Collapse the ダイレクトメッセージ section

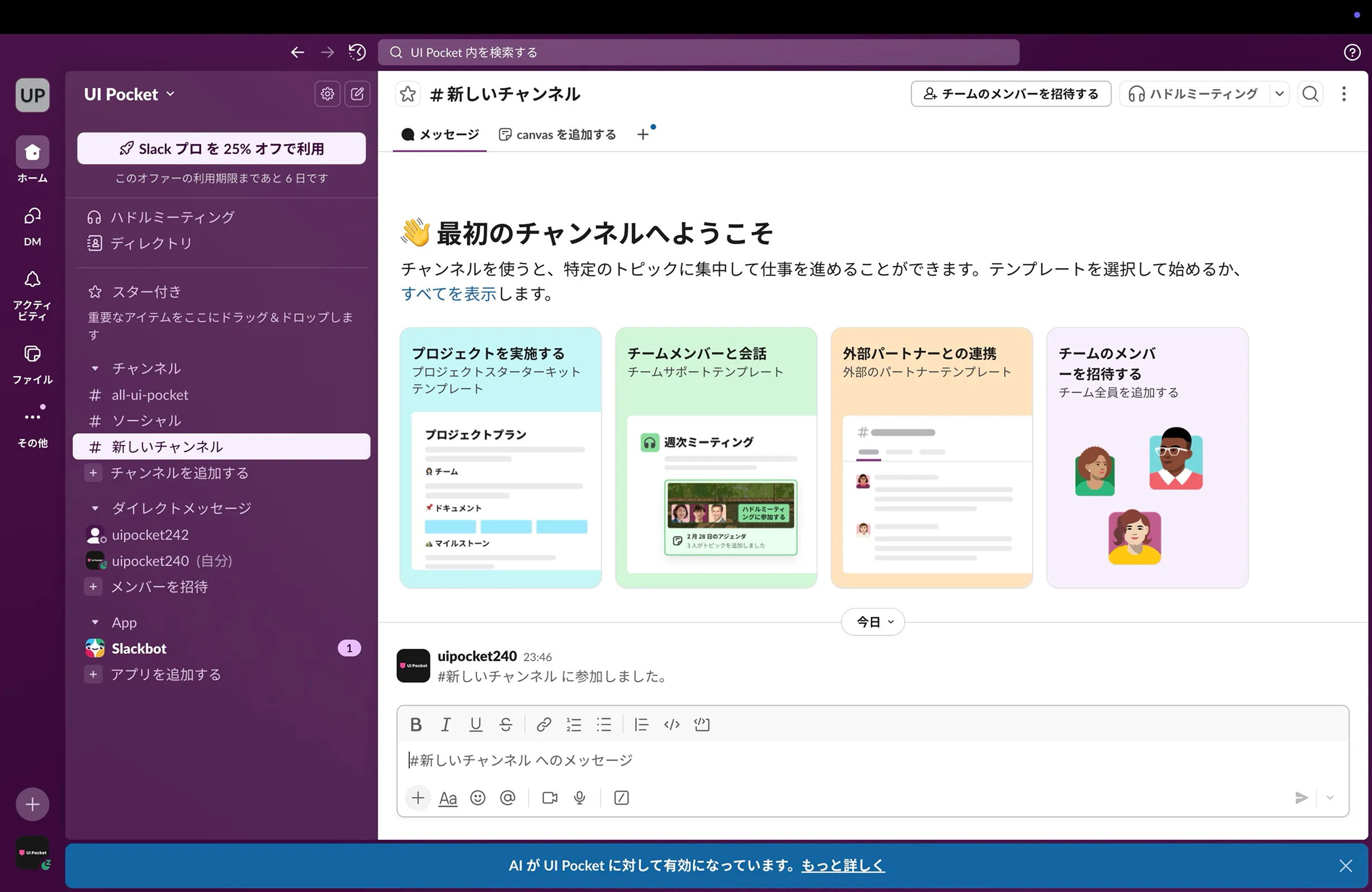(x=95, y=508)
